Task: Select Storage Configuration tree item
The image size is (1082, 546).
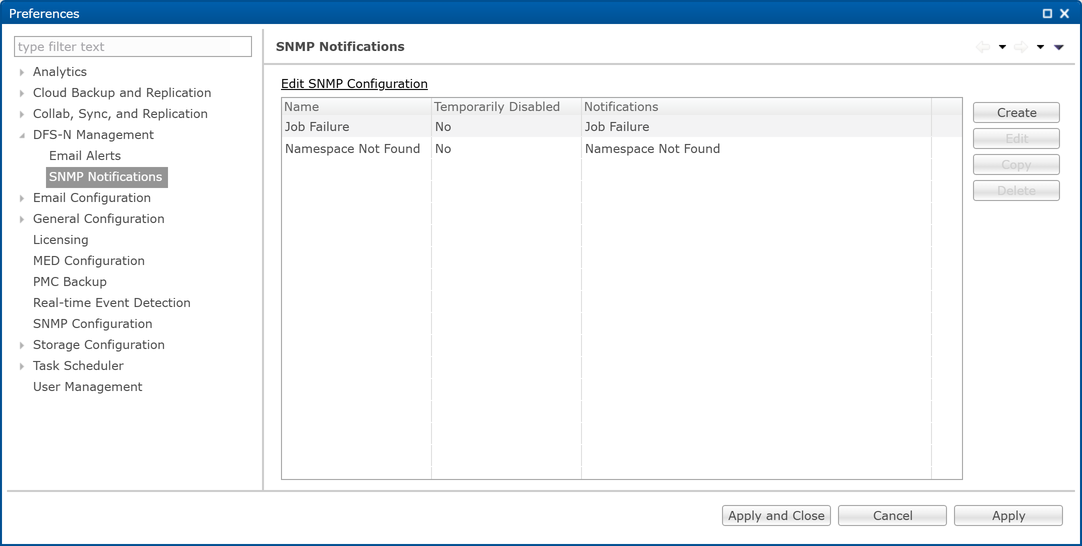Action: click(99, 344)
